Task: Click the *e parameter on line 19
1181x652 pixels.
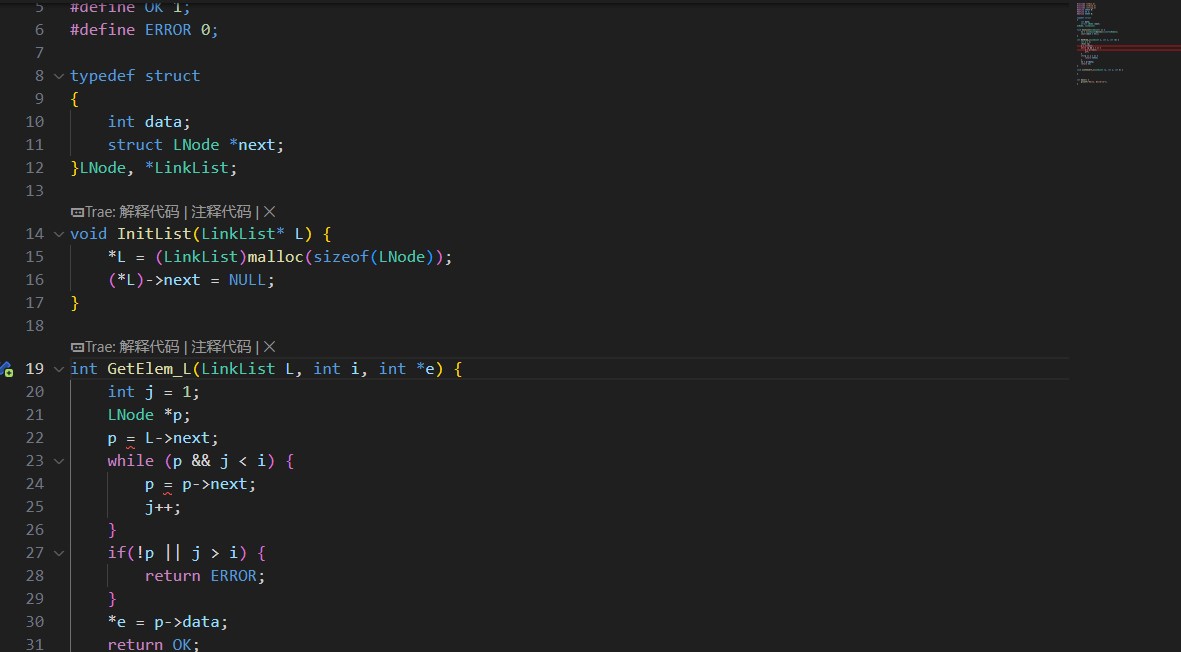Action: [x=426, y=369]
